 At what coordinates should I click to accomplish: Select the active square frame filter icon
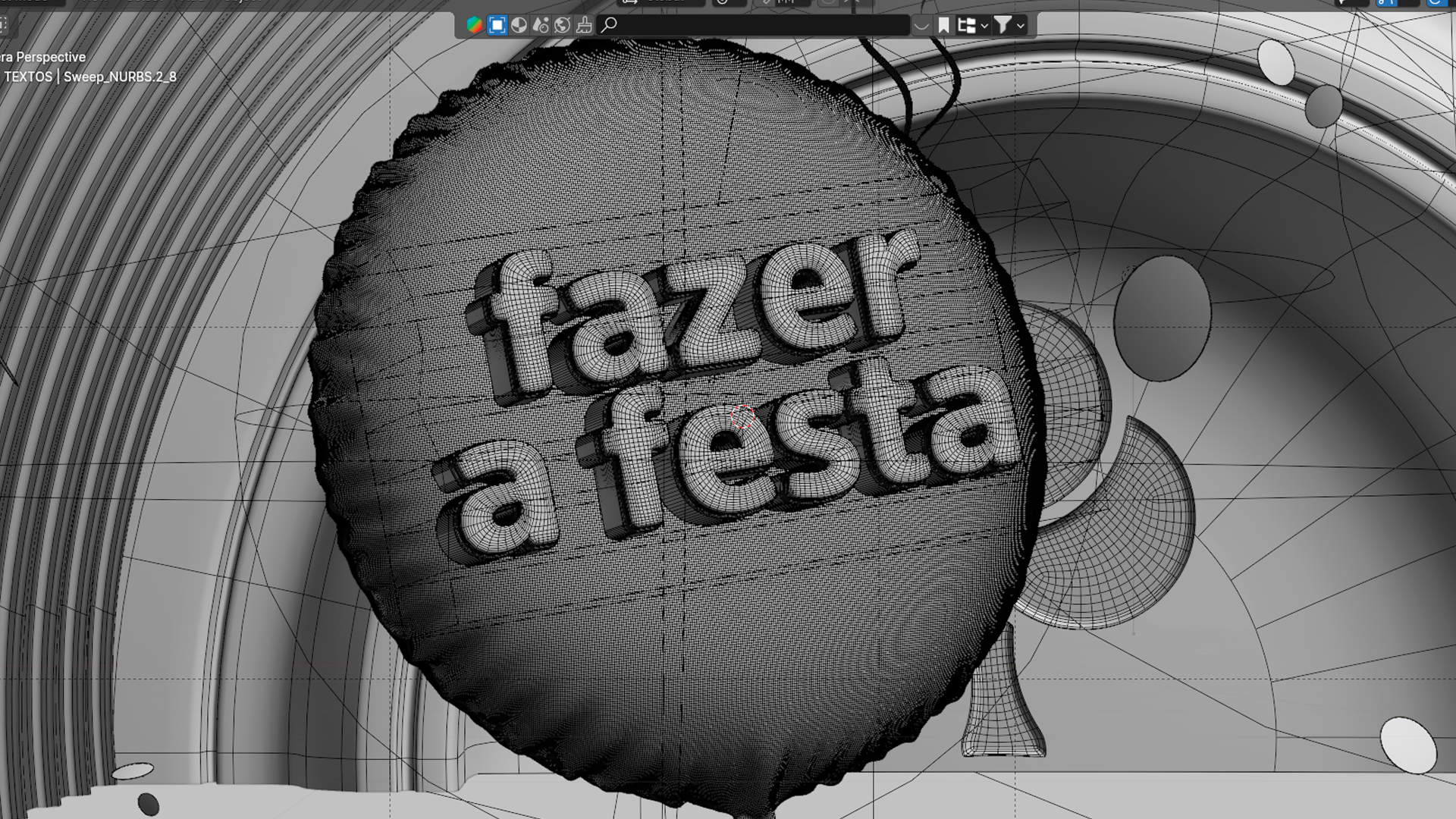coord(497,25)
